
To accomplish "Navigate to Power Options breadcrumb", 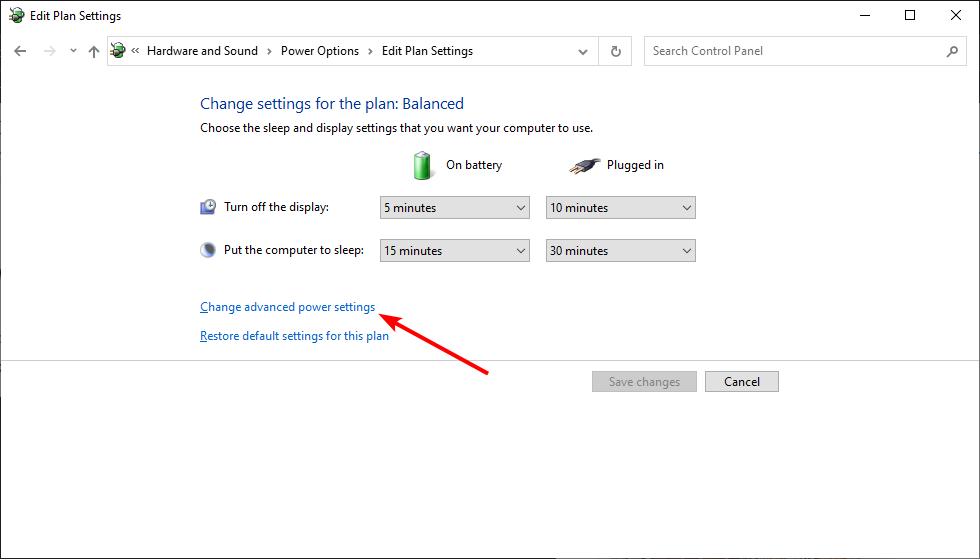I will pos(320,51).
